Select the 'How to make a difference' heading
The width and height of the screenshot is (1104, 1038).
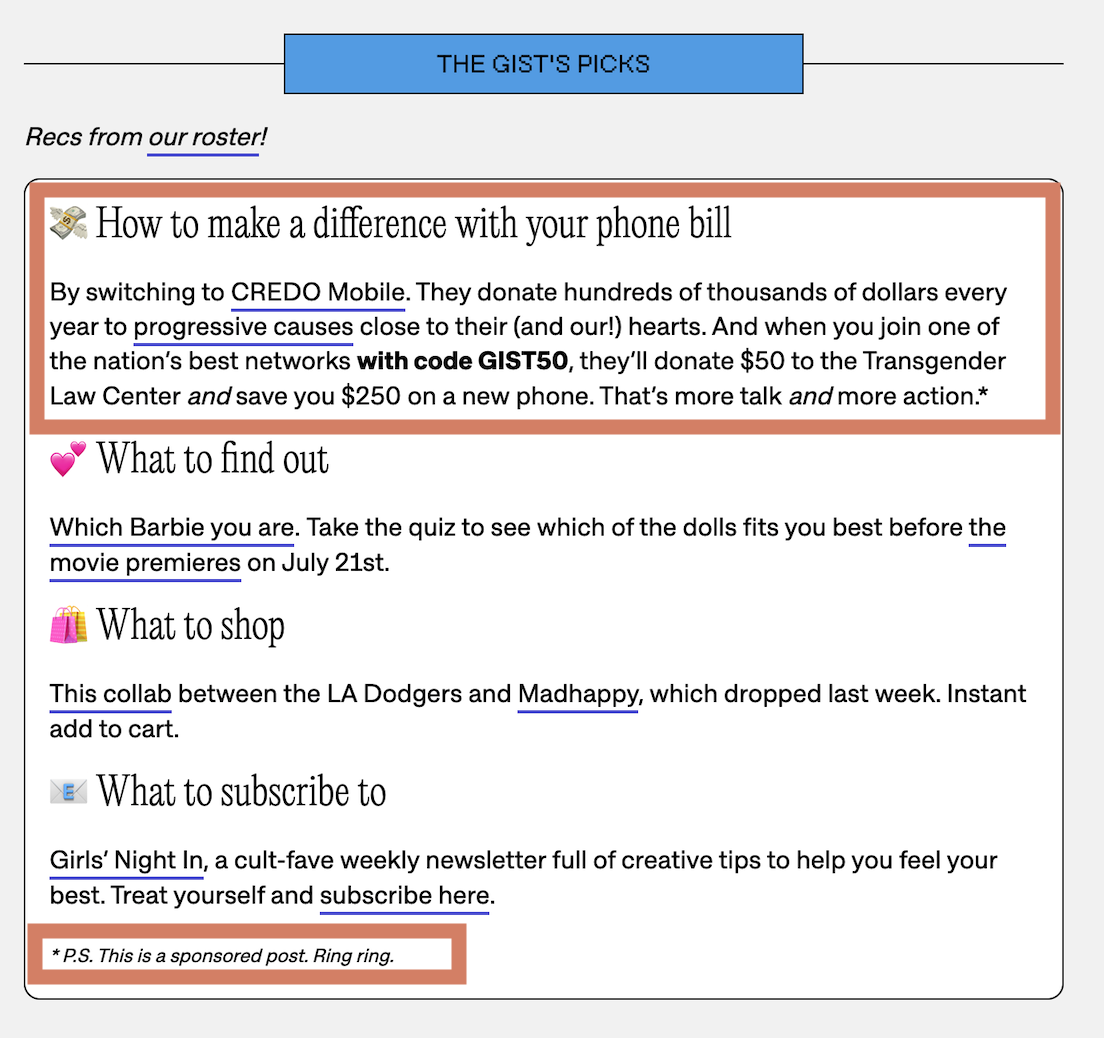(413, 224)
